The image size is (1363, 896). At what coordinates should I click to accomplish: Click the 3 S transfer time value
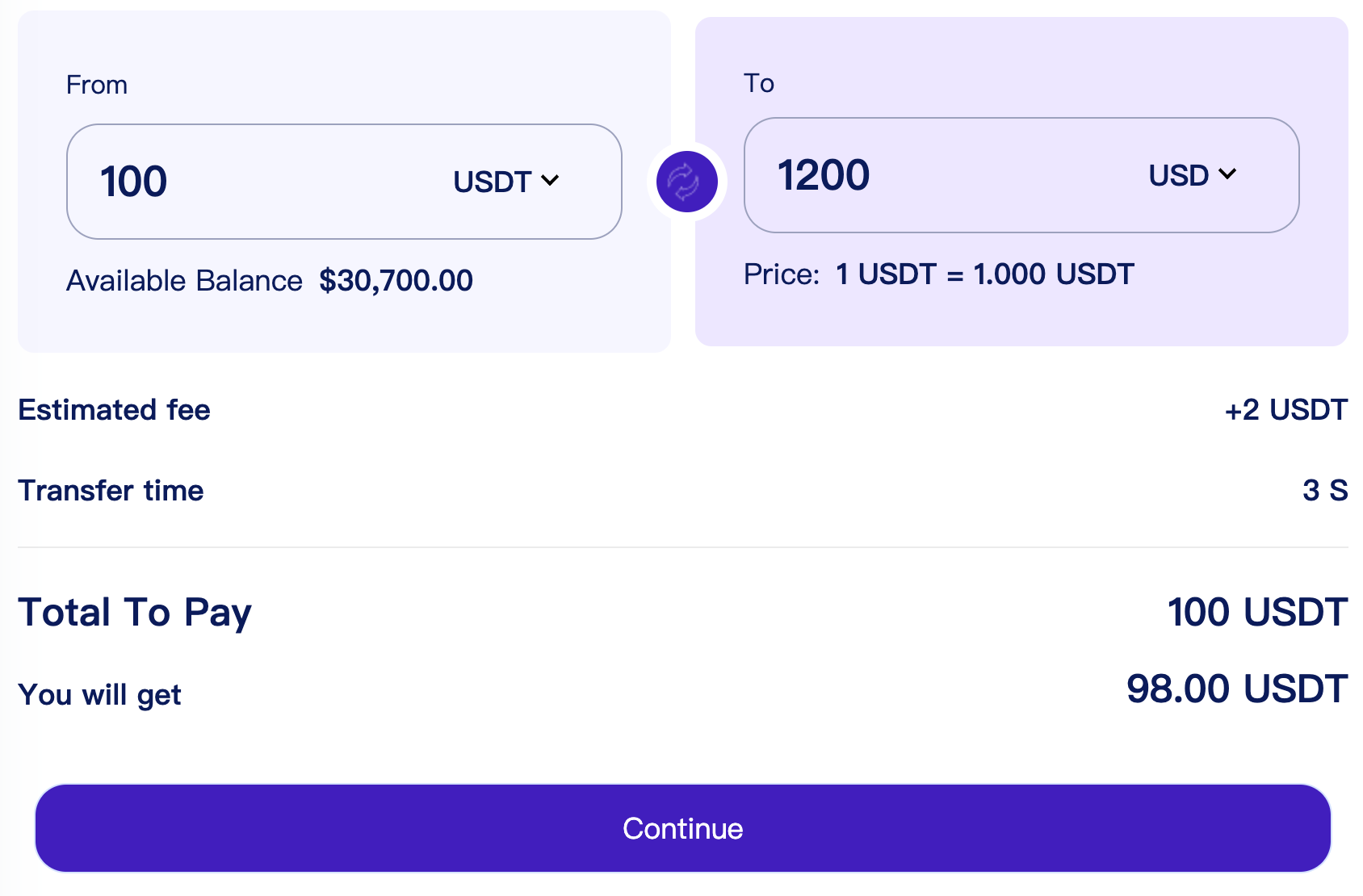point(1324,490)
